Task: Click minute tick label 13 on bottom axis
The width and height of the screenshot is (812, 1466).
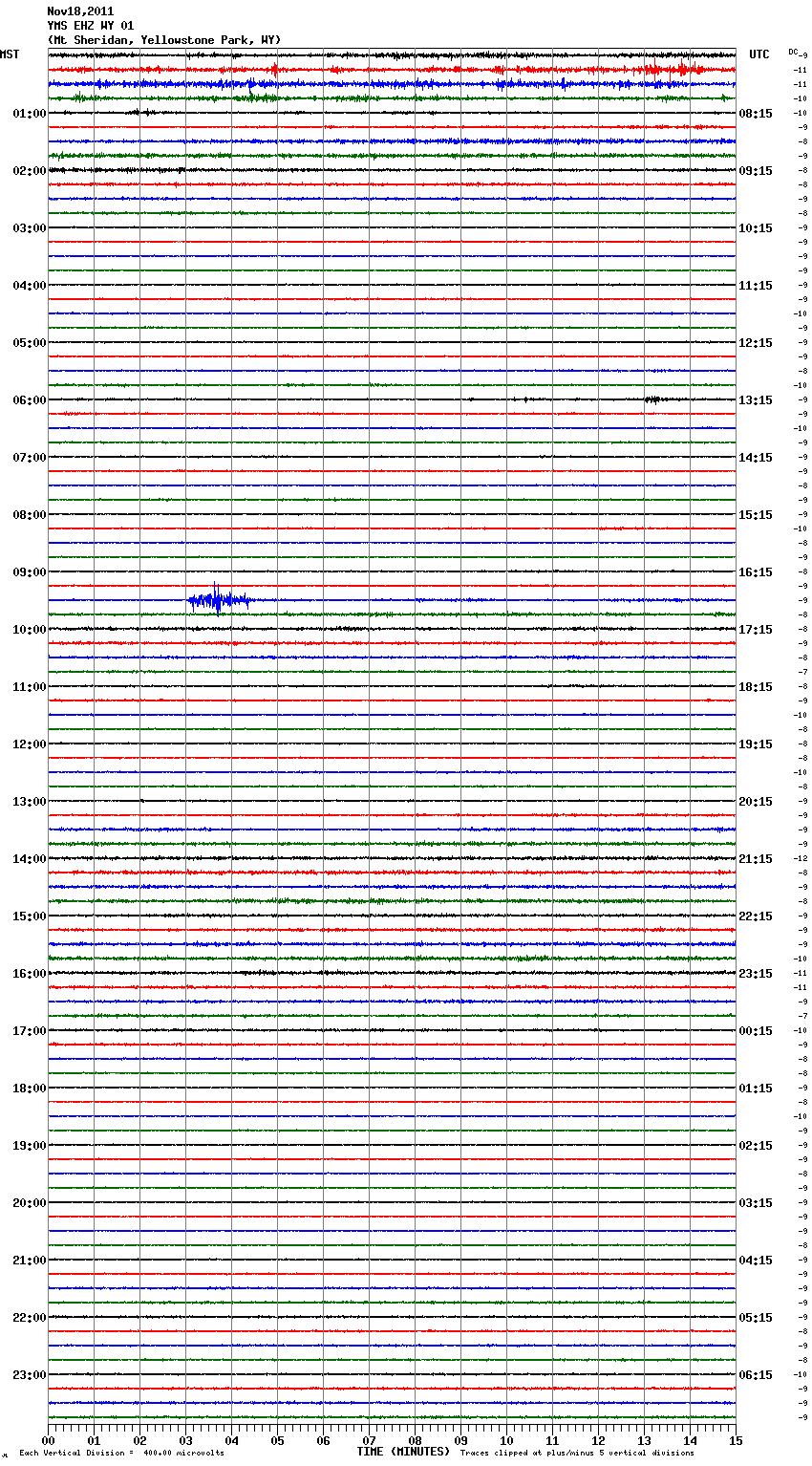Action: pos(644,1441)
